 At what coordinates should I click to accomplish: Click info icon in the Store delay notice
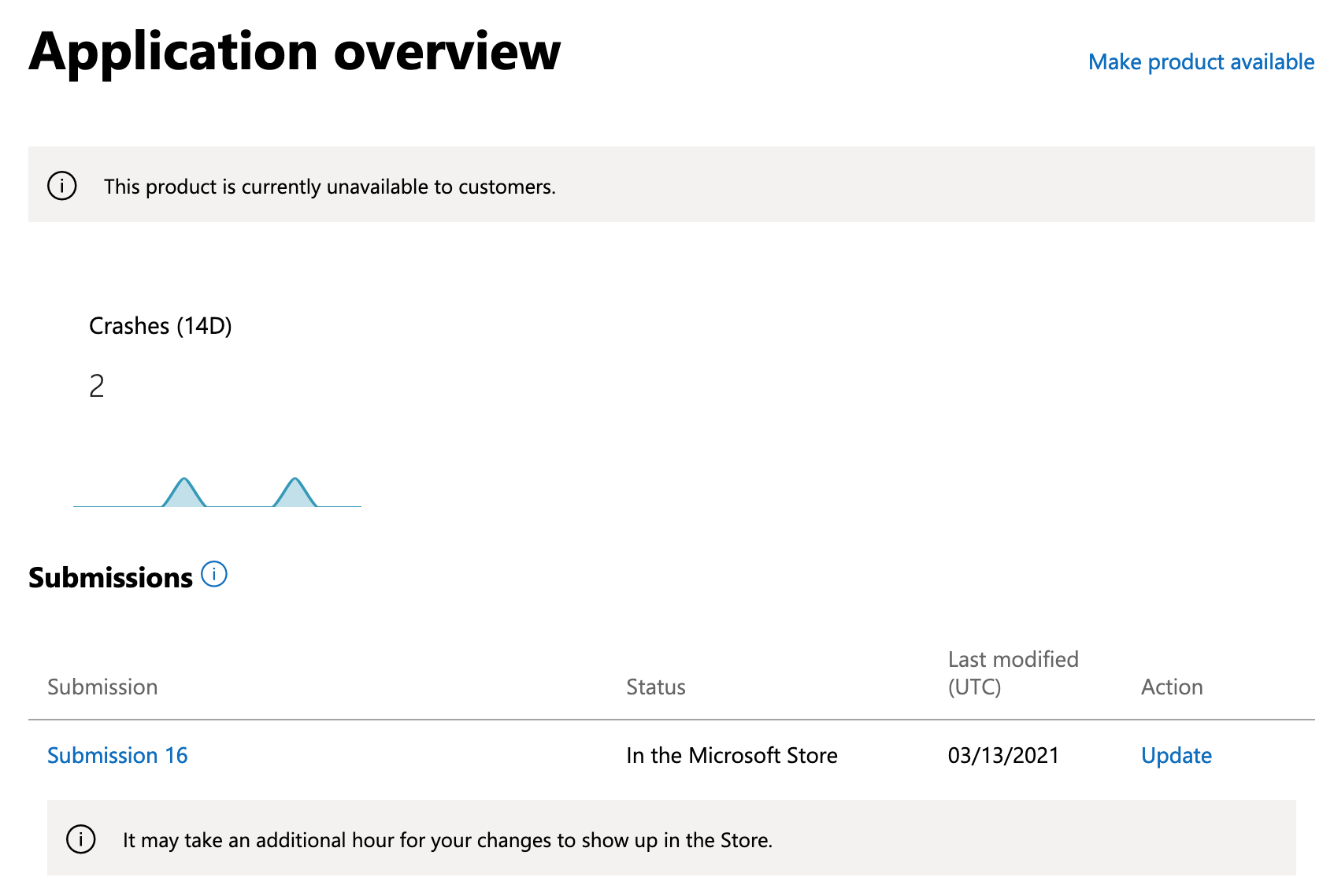point(81,839)
